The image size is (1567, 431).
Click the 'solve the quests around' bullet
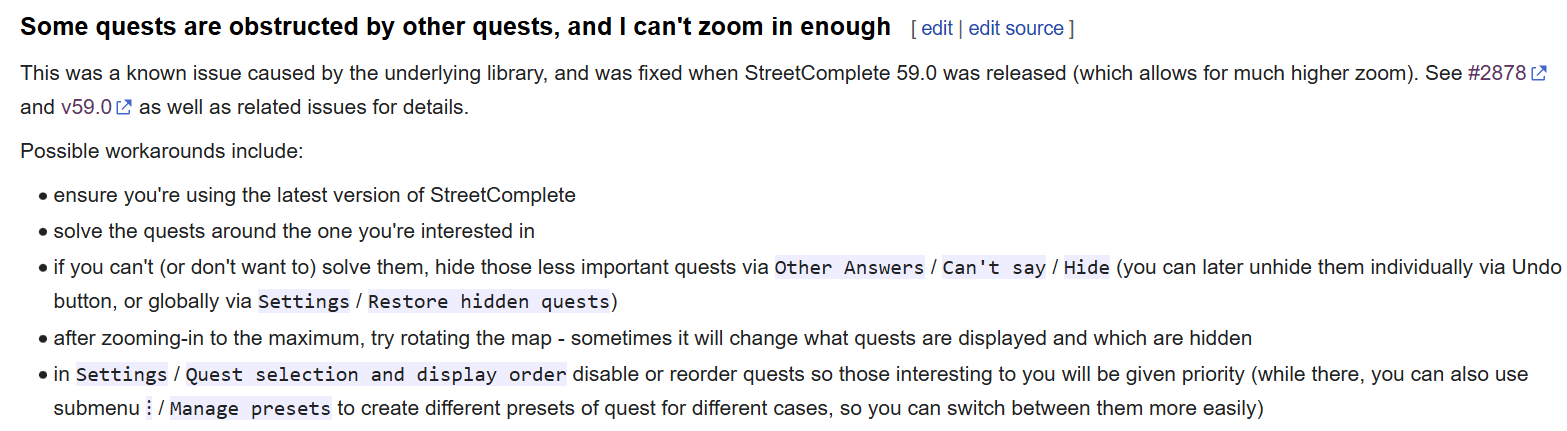click(294, 232)
